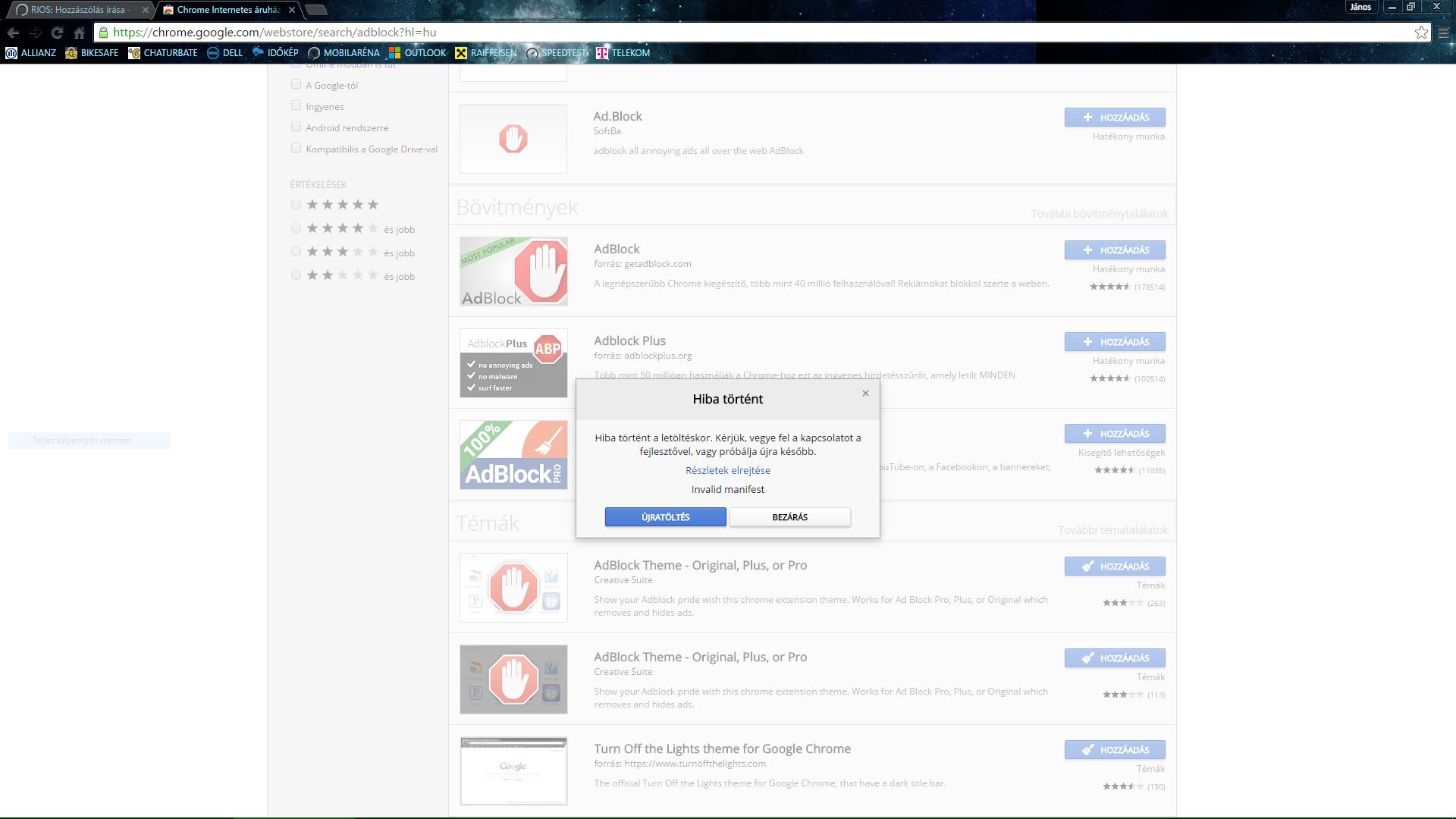This screenshot has height=819, width=1456.
Task: Open the IDŐKÉP bookmark
Action: [x=275, y=53]
